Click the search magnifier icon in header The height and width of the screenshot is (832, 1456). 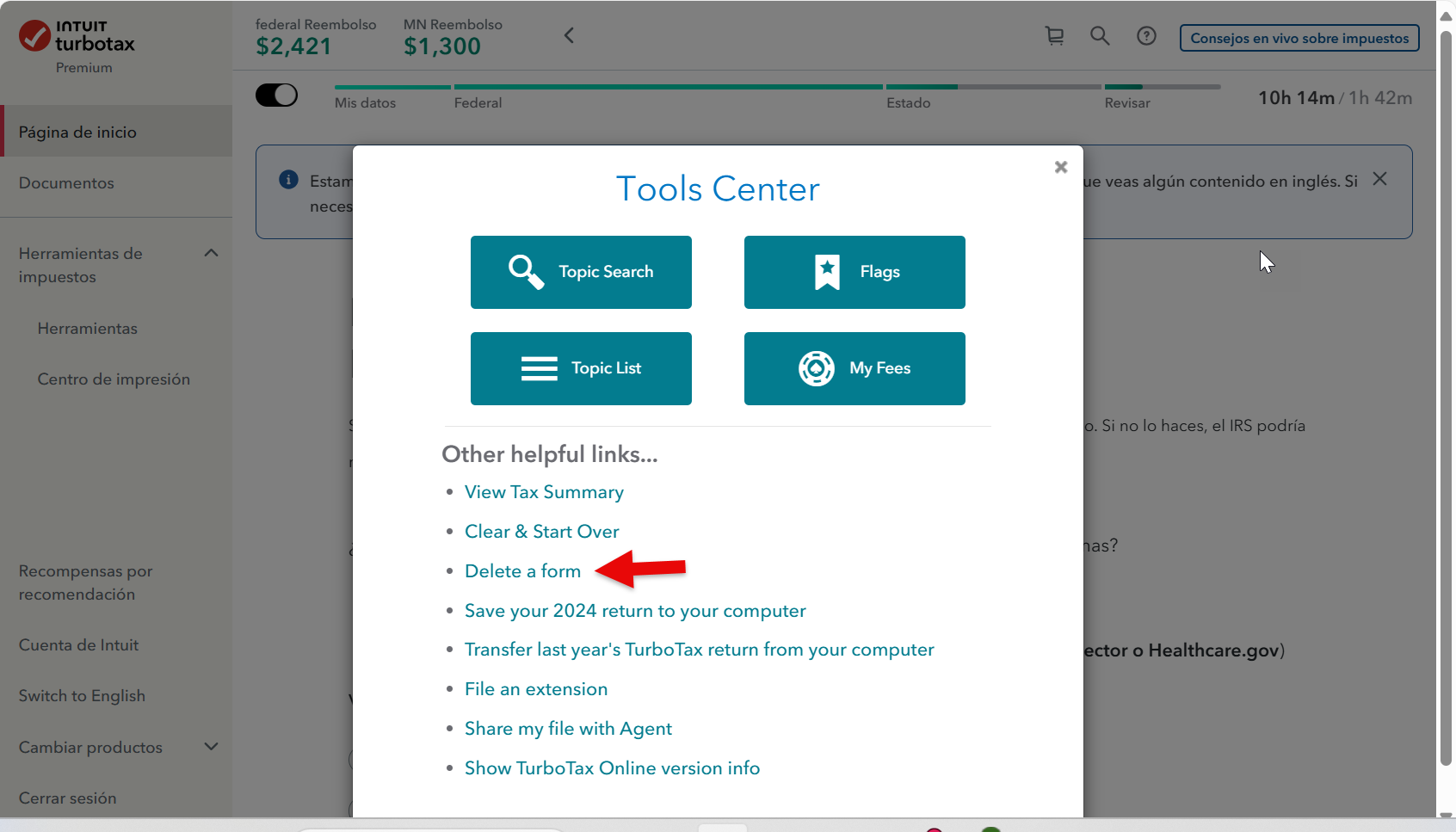point(1100,36)
